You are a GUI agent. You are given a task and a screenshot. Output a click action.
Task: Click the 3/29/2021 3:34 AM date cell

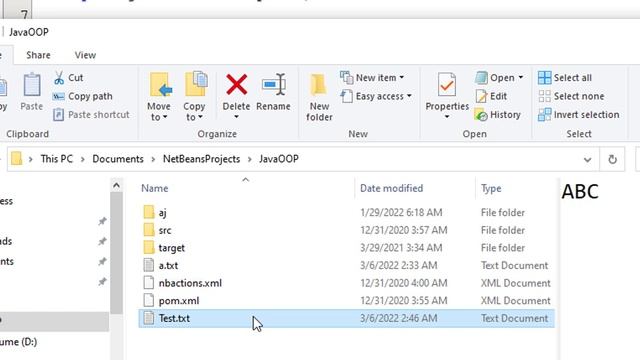[401, 248]
